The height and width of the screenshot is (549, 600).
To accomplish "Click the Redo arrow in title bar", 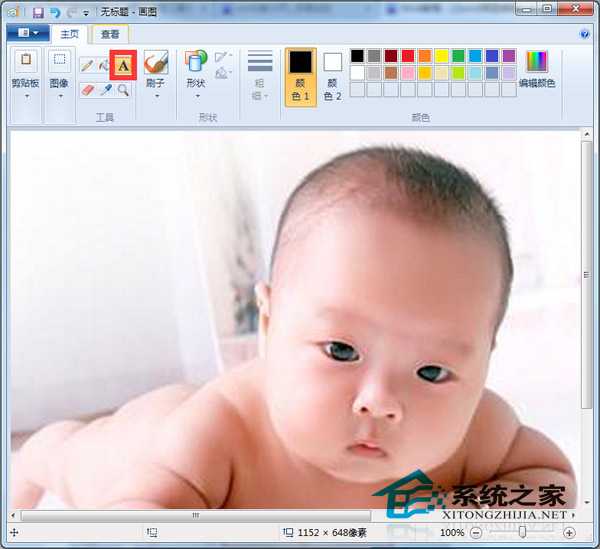I will 72,13.
